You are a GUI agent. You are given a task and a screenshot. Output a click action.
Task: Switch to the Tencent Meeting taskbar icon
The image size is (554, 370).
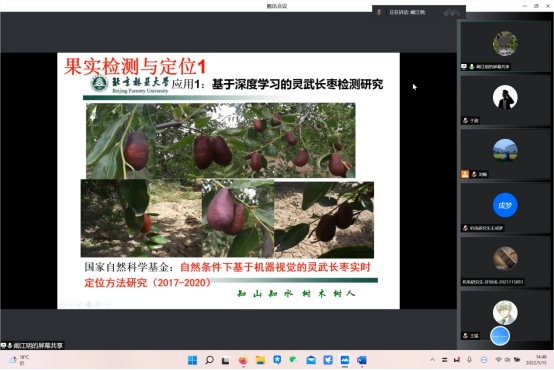point(344,360)
